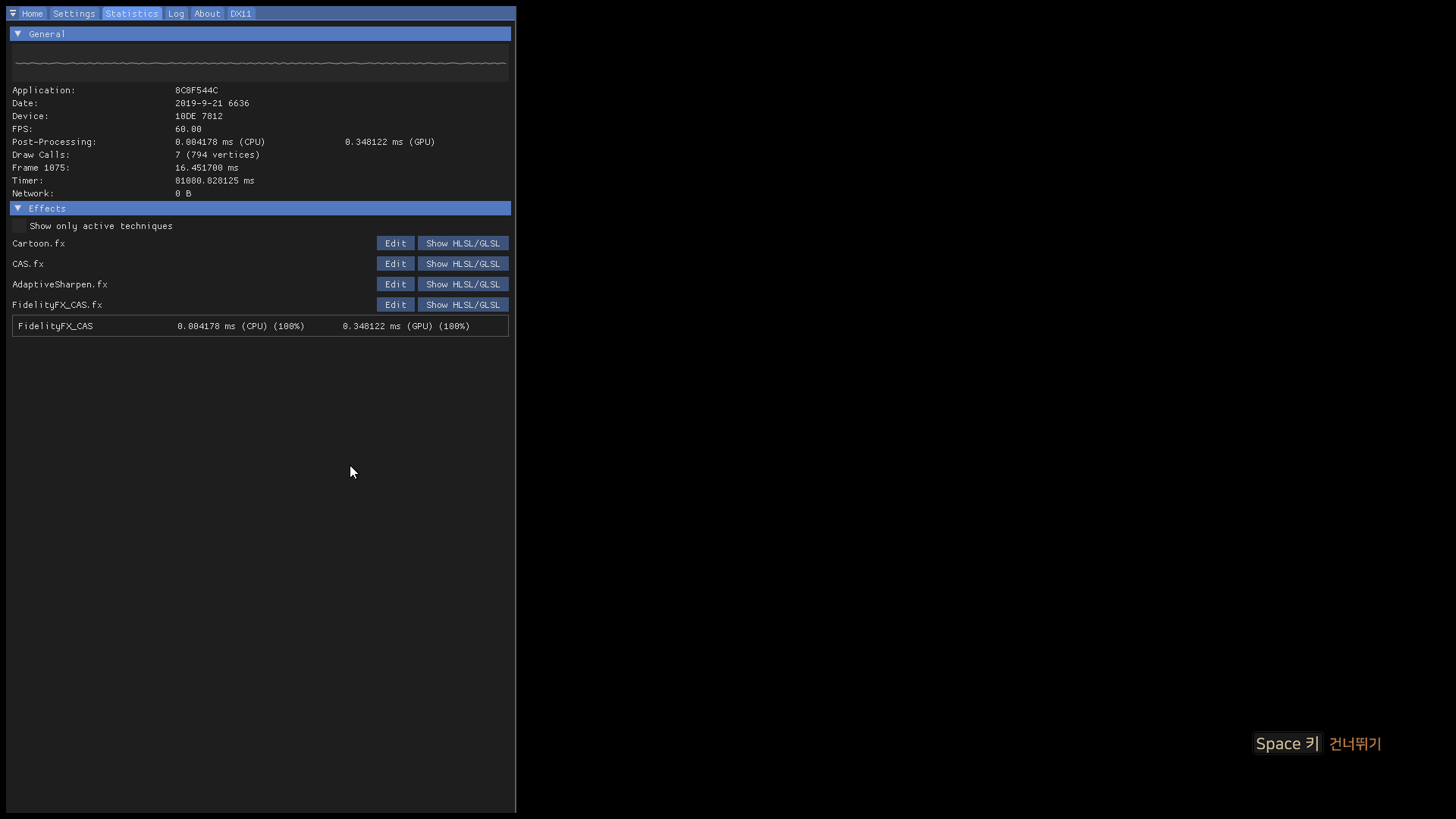Enable Show only active techniques checkbox

[20, 226]
